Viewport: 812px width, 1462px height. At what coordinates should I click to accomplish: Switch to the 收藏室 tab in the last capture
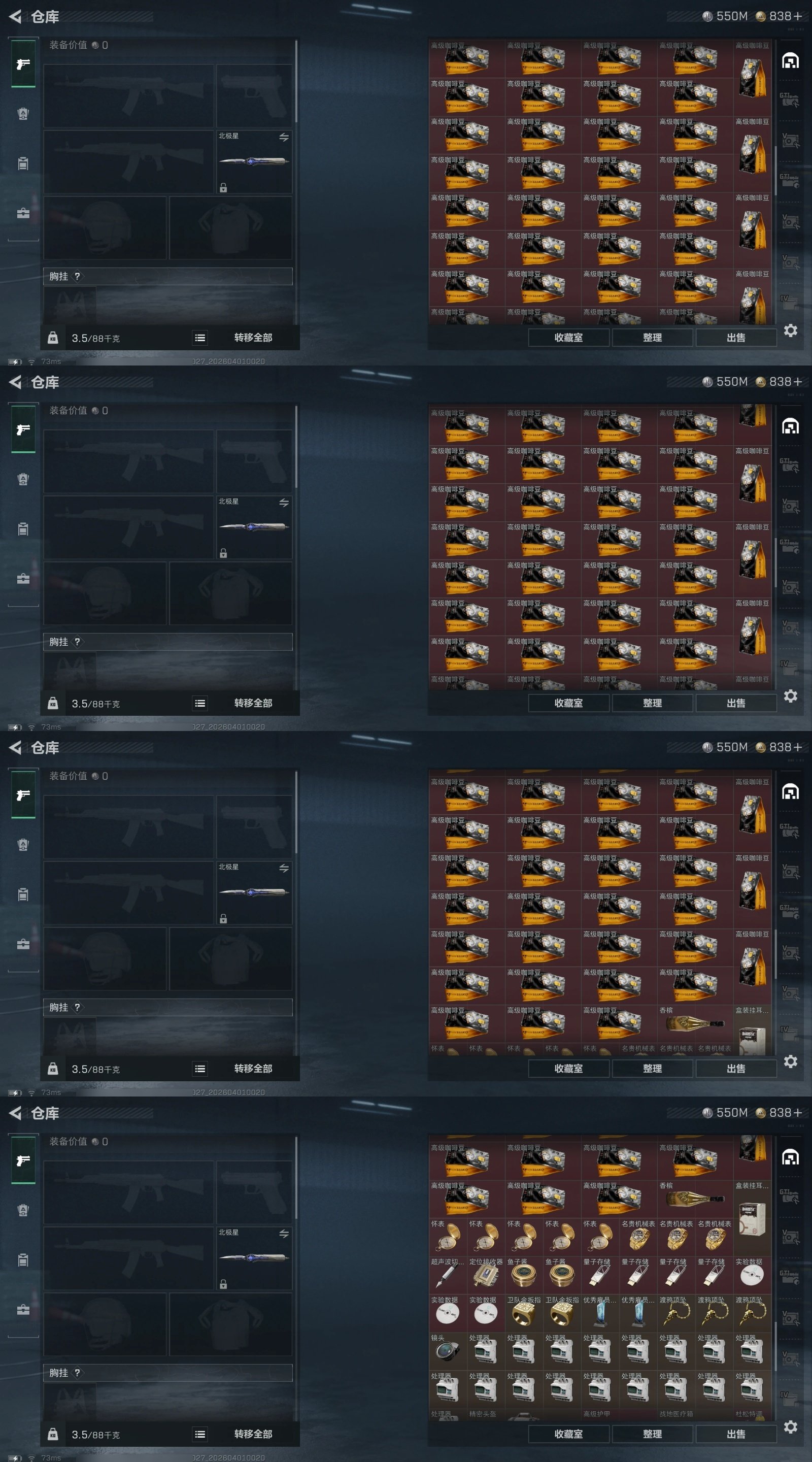pyautogui.click(x=568, y=1434)
